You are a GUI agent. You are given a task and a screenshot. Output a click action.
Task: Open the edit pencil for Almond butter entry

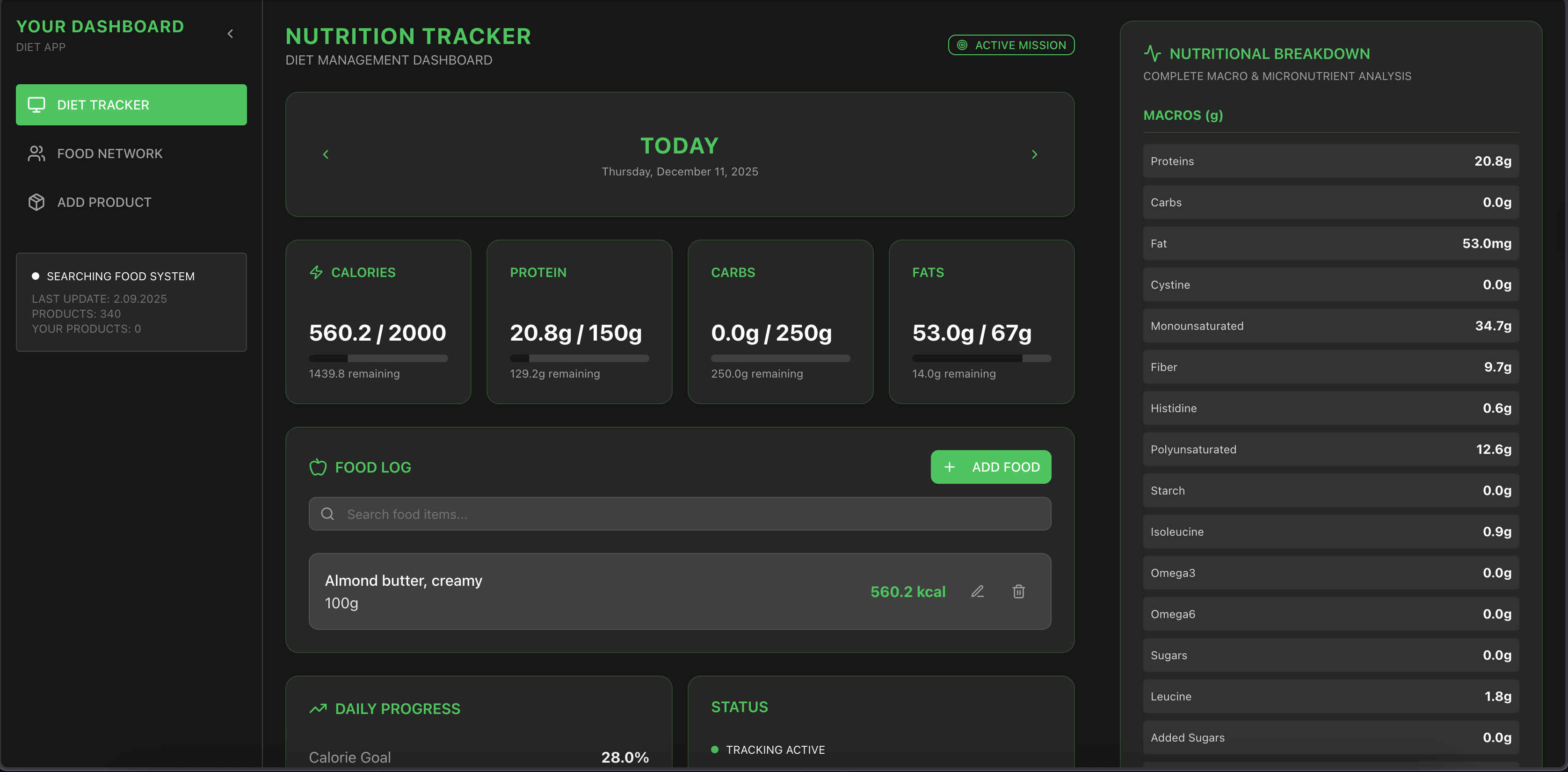coord(978,591)
